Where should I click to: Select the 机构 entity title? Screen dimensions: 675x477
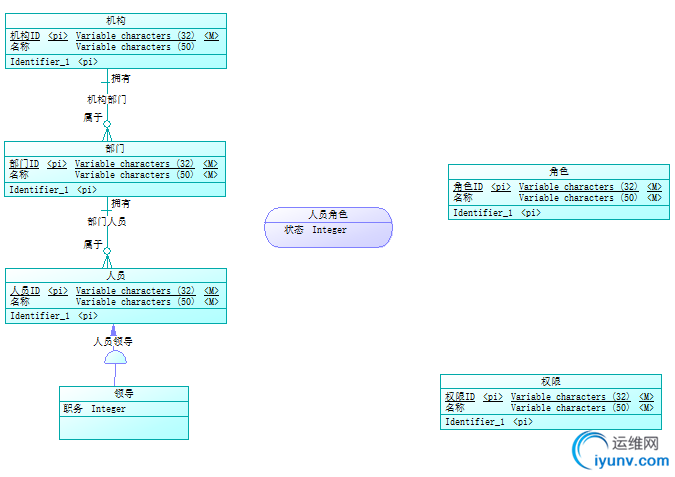(115, 20)
